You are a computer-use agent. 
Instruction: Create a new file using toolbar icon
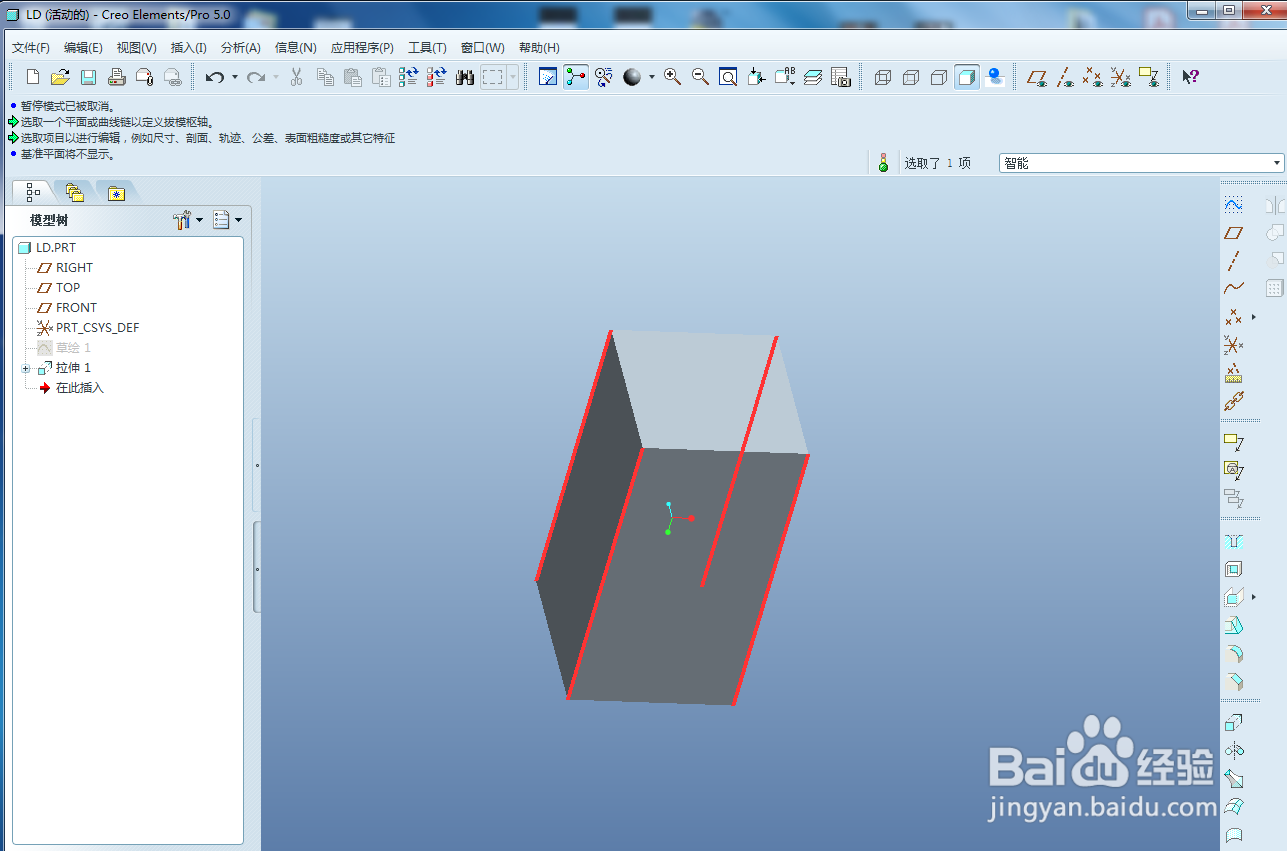point(33,77)
